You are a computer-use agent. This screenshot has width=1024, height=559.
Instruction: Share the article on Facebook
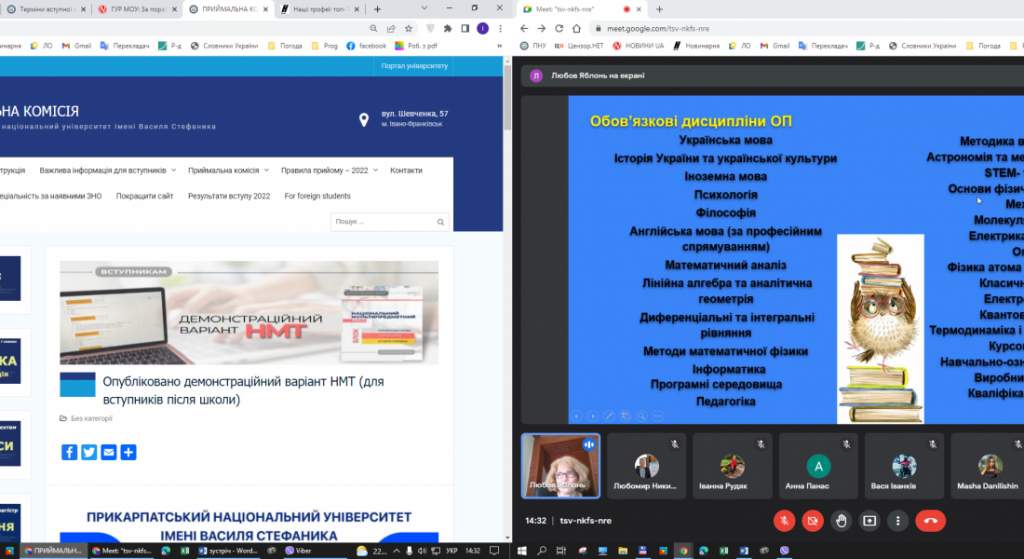click(x=69, y=452)
